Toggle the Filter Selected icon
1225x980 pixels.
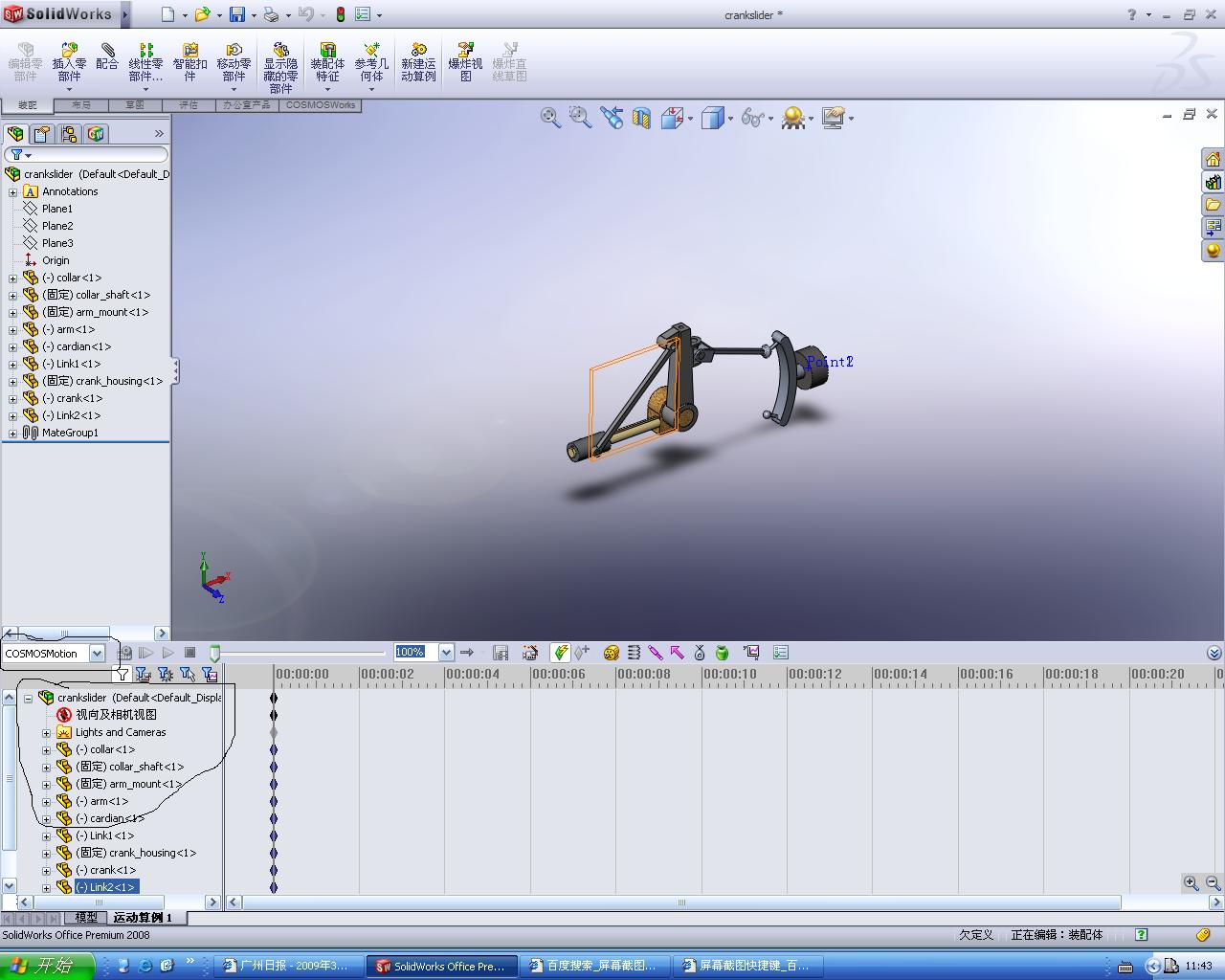(x=187, y=675)
